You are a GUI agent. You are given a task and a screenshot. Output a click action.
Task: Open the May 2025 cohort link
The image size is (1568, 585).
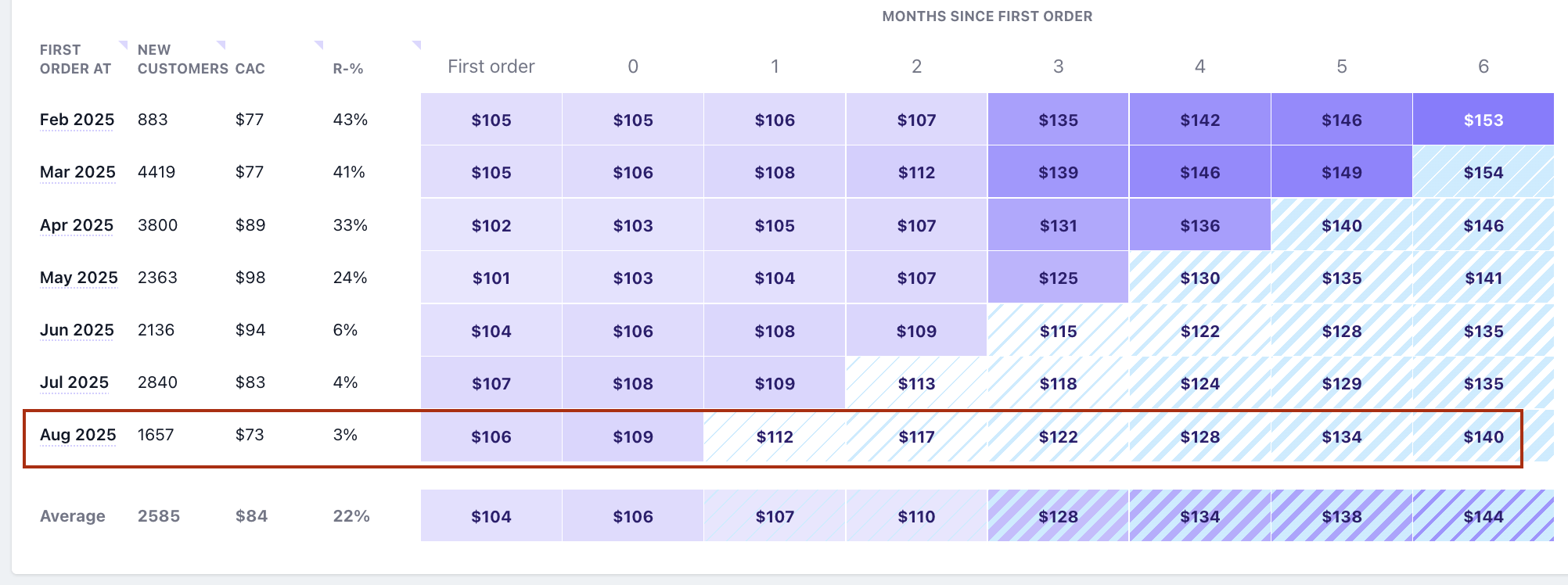[x=79, y=278]
